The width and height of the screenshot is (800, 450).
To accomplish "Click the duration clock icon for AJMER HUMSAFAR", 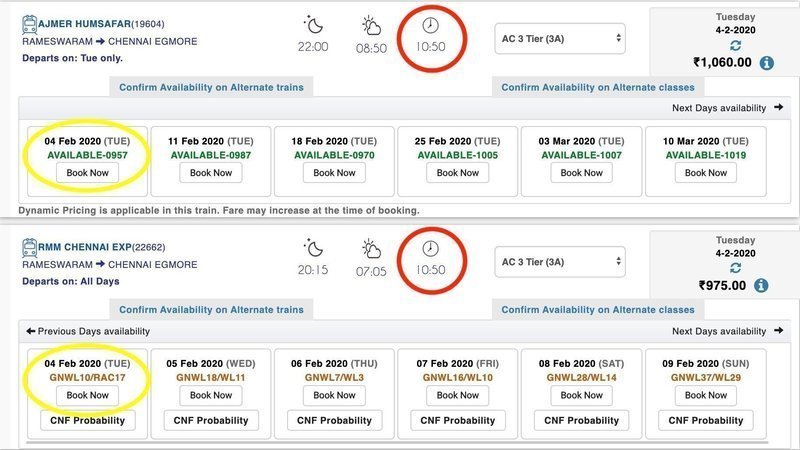I will 430,25.
